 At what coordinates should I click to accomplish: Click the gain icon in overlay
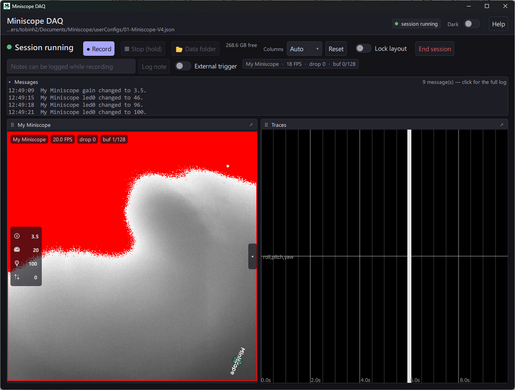click(x=17, y=236)
